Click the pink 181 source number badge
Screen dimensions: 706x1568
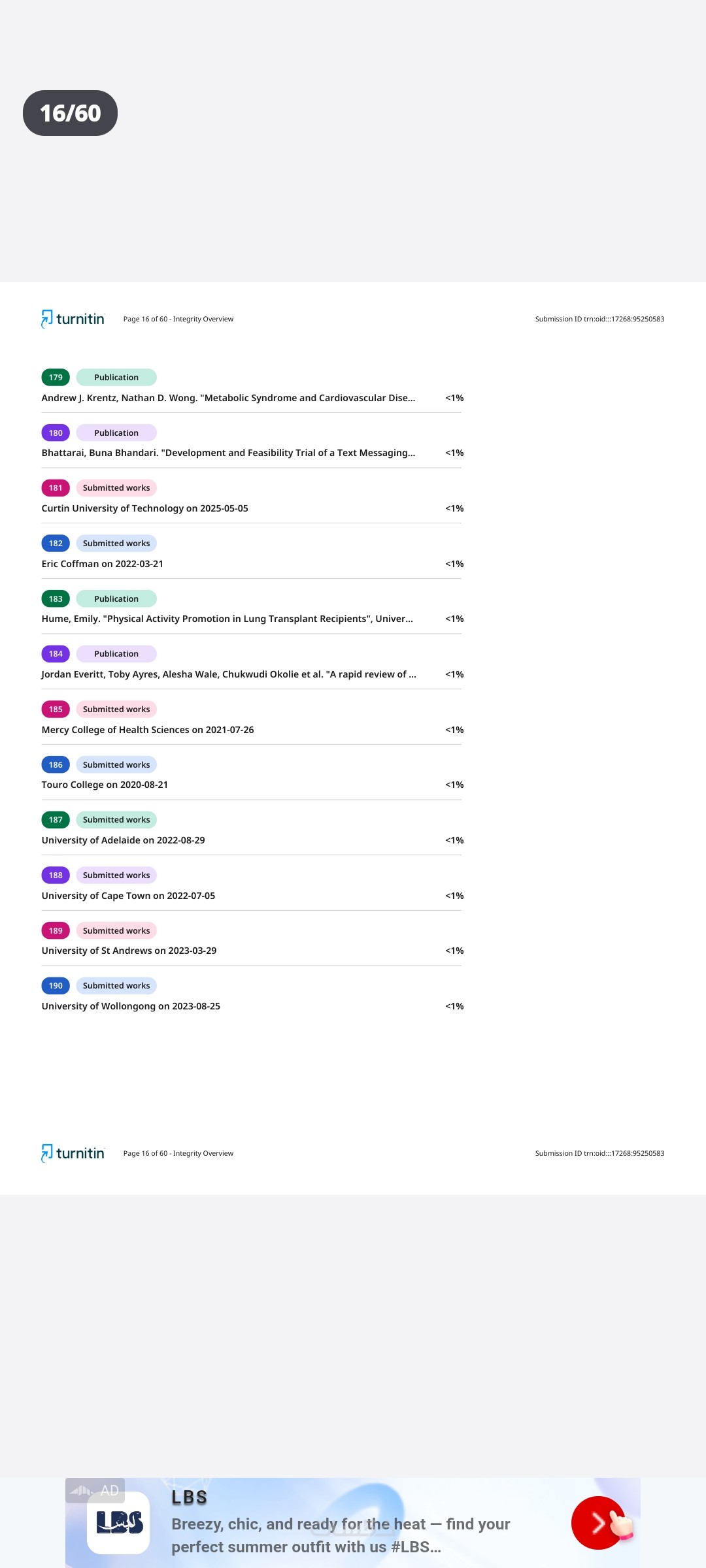click(x=56, y=488)
